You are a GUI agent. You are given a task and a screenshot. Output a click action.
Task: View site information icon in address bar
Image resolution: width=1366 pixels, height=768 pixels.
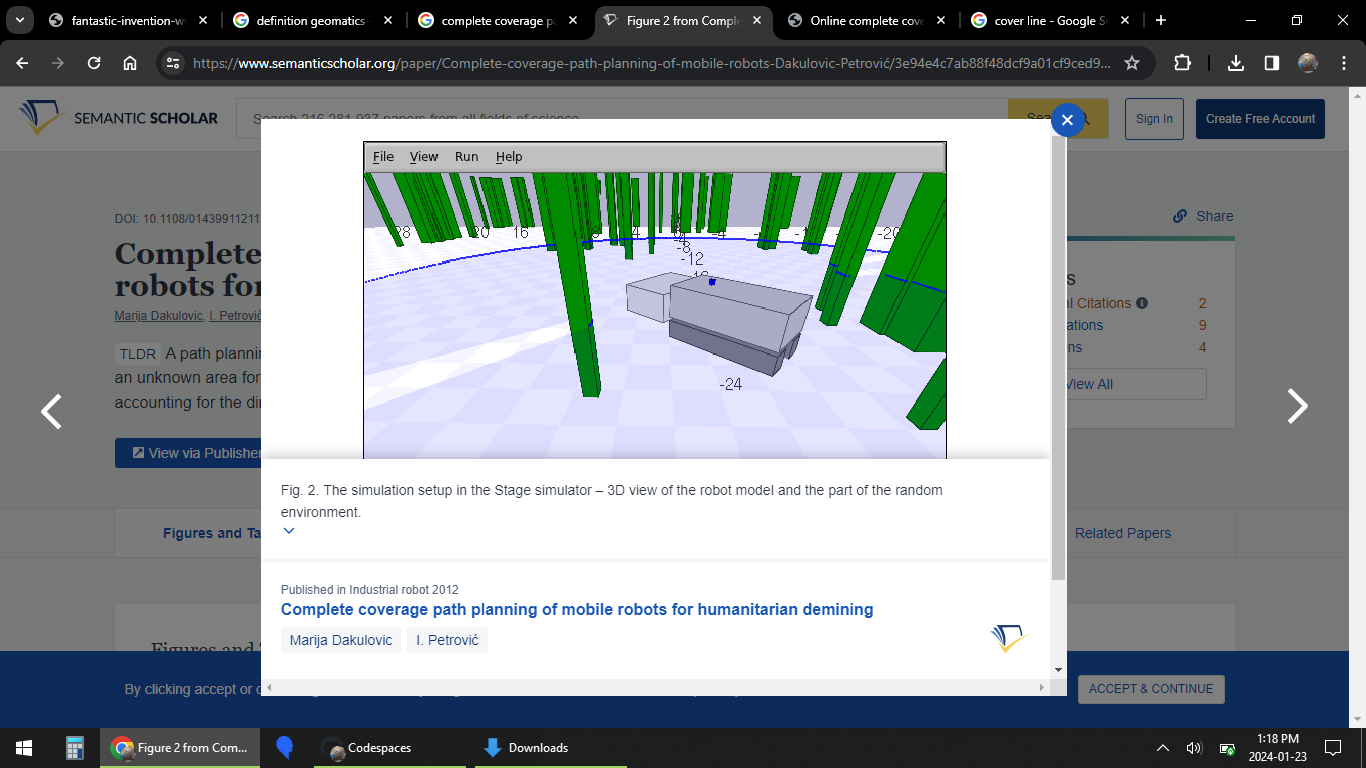point(173,63)
